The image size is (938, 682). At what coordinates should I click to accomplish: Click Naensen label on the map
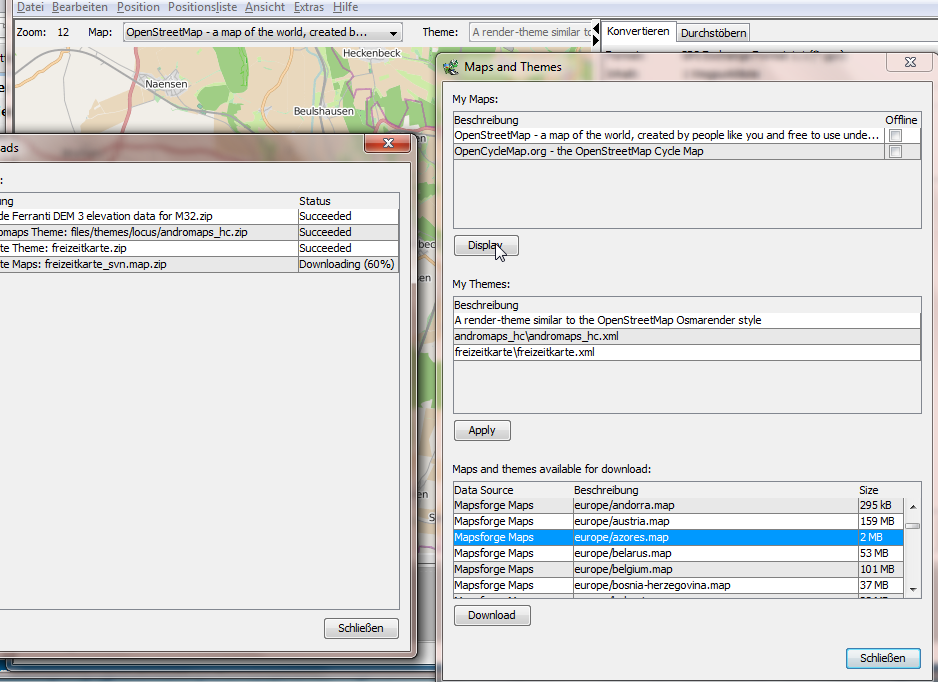click(166, 84)
